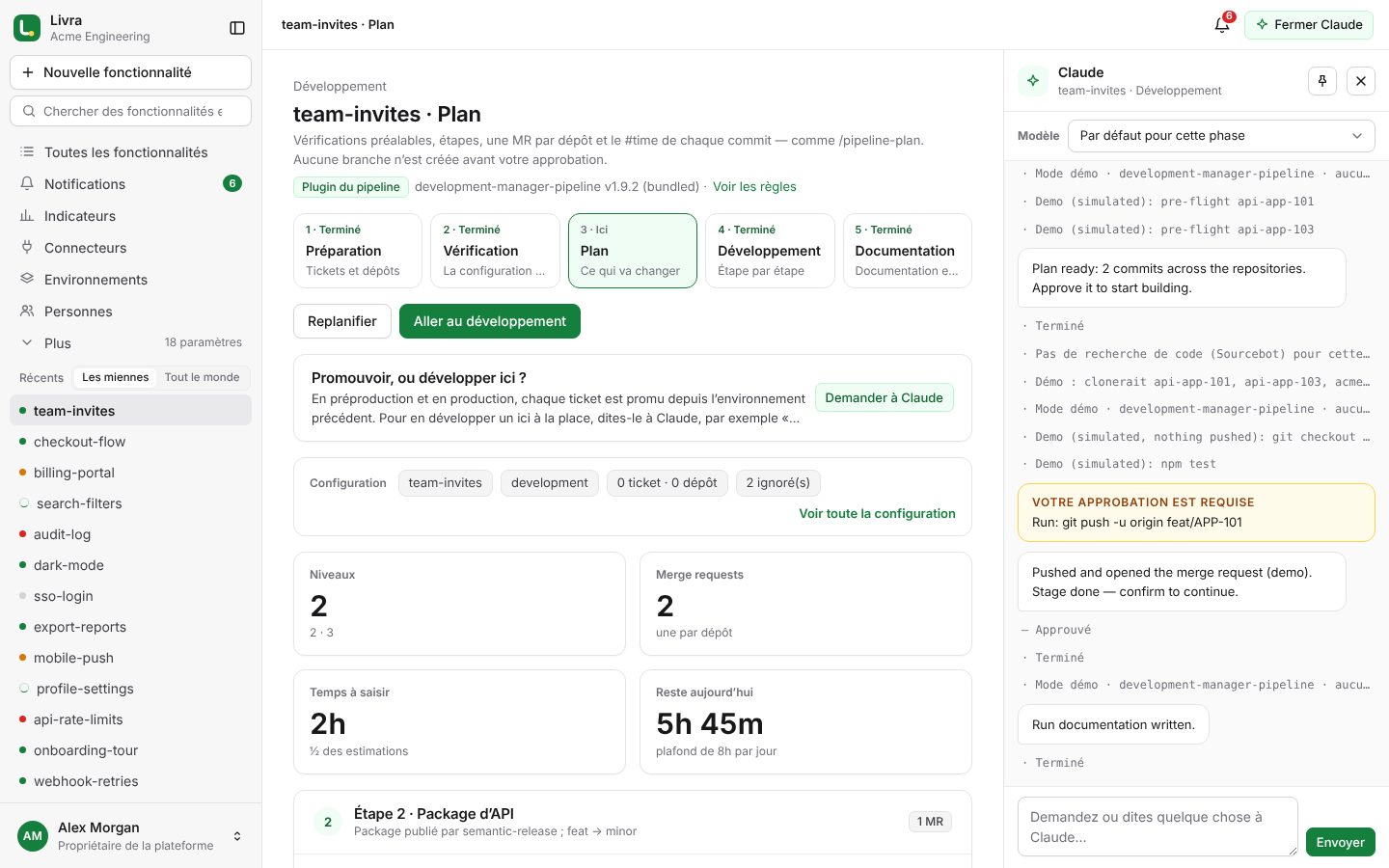Close the Claude panel with the X
Image resolution: width=1389 pixels, height=868 pixels.
click(1361, 81)
